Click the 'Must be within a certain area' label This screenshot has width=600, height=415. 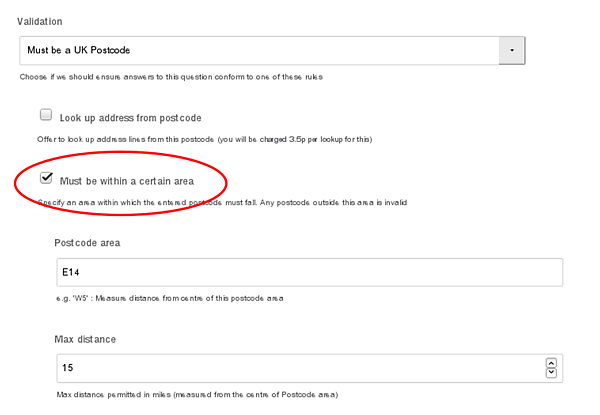[x=126, y=180]
